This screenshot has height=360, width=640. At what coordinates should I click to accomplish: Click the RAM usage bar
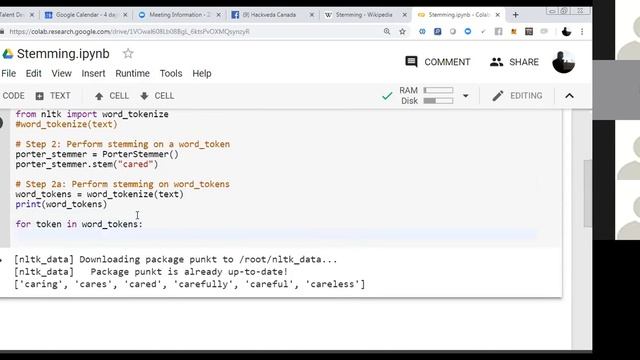coord(438,90)
